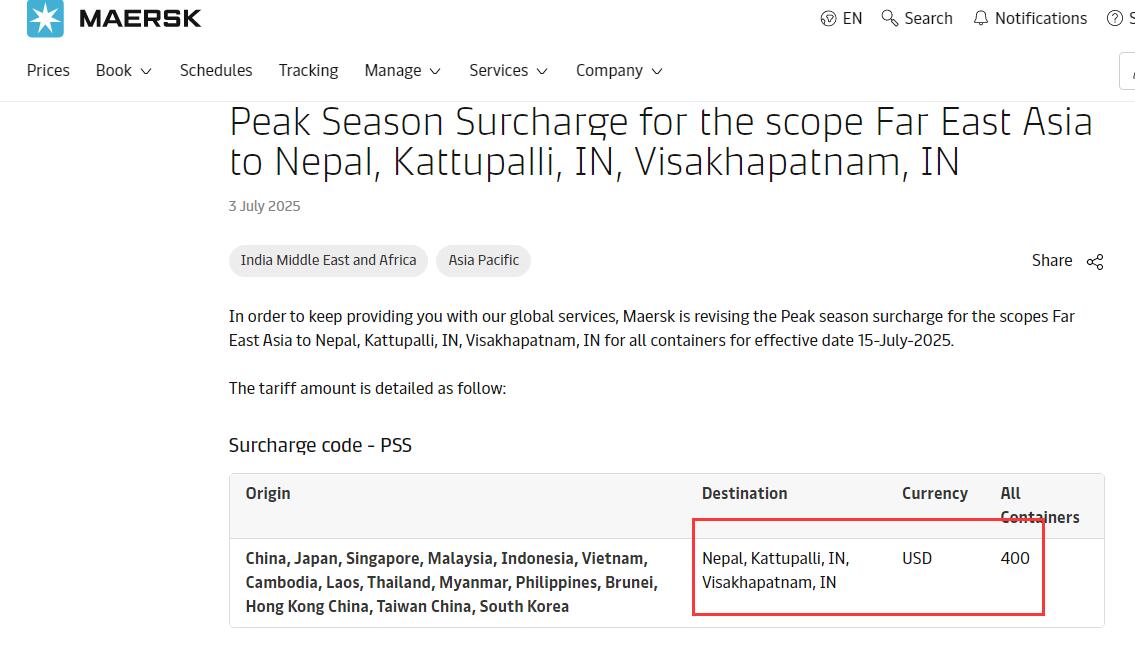The height and width of the screenshot is (647, 1135).
Task: Open the Services dropdown chevron
Action: tap(542, 71)
